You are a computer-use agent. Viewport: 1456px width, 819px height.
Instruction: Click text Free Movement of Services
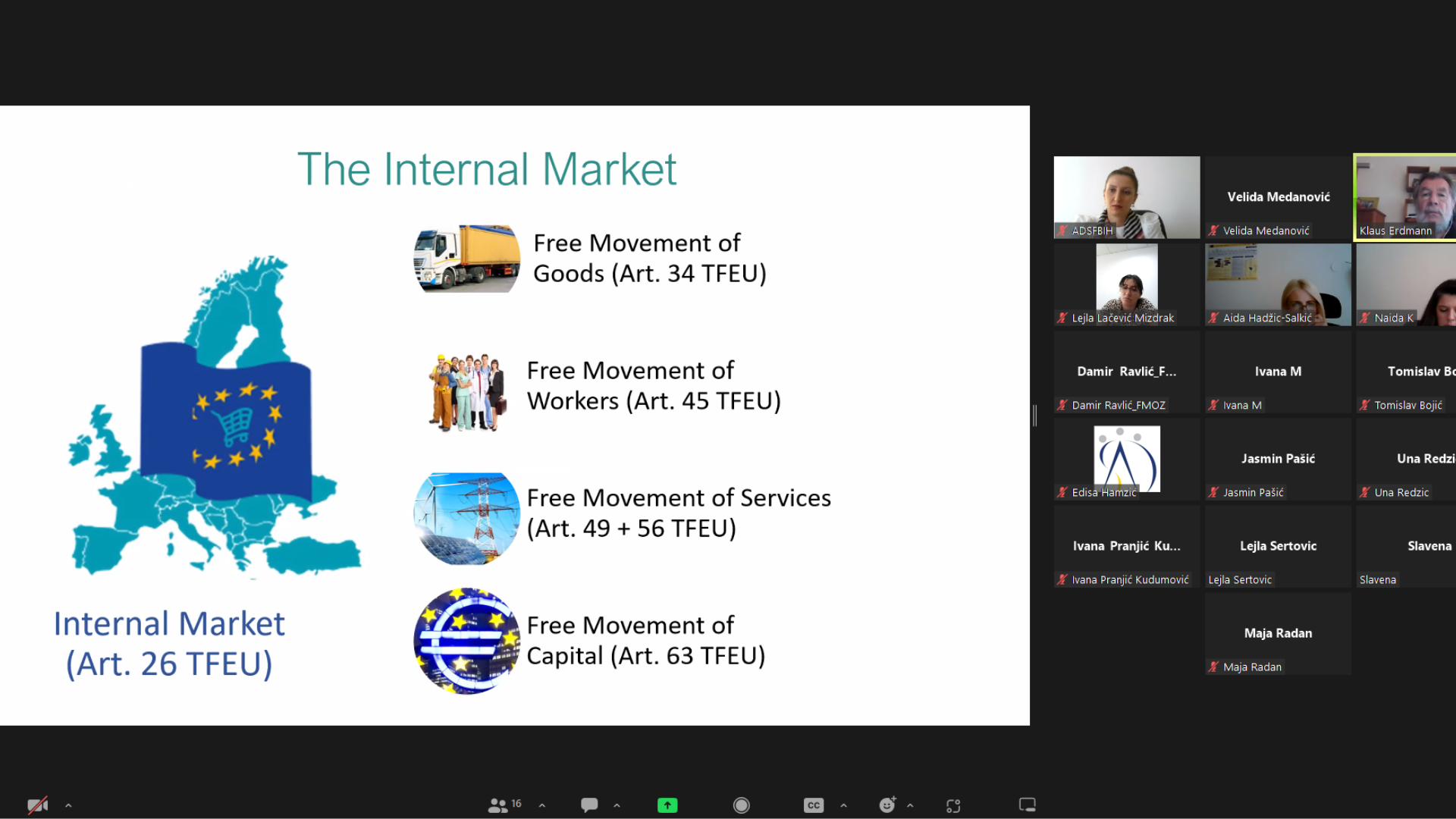tap(679, 497)
